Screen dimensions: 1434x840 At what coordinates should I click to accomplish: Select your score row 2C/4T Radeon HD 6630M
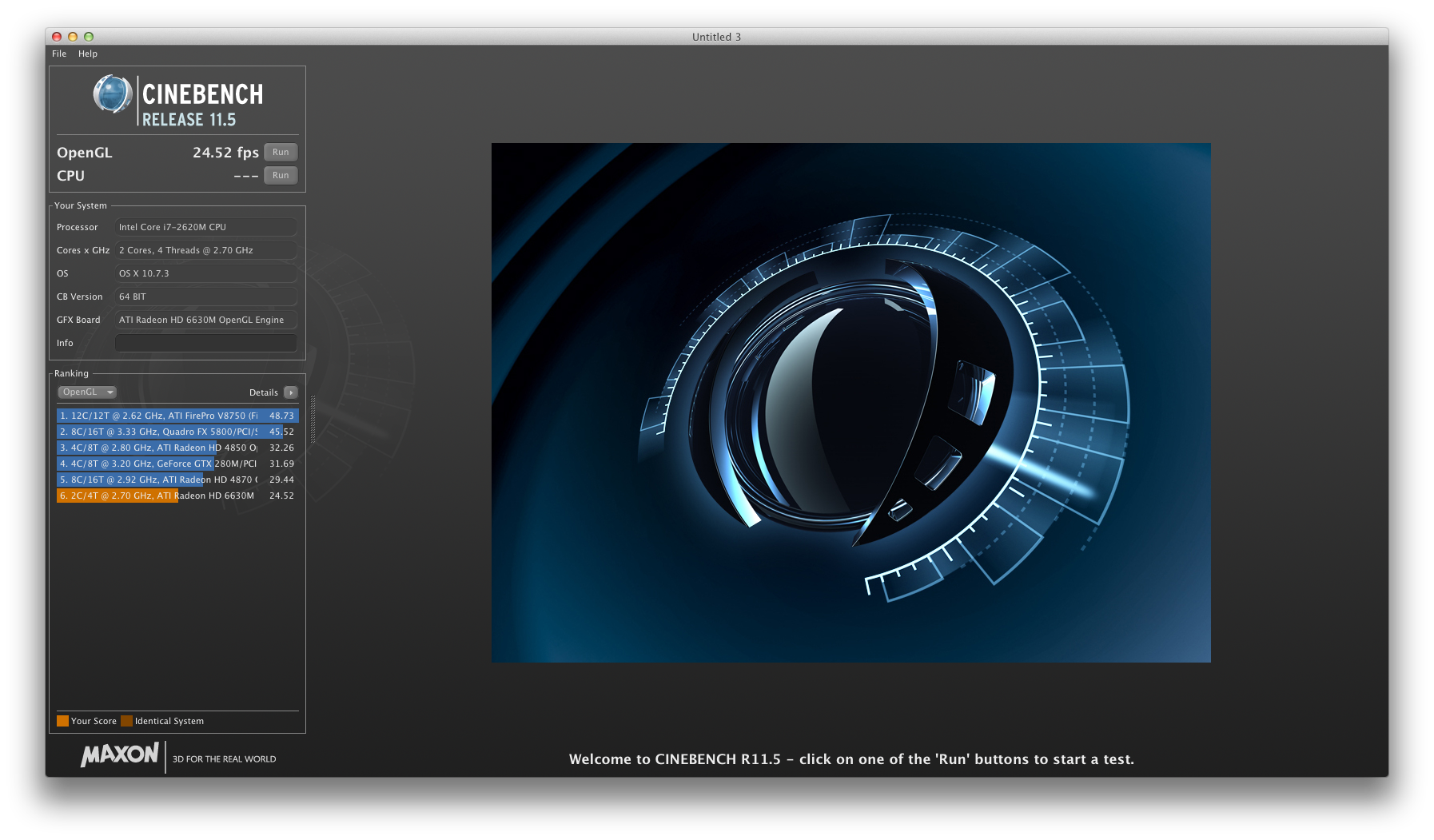177,496
